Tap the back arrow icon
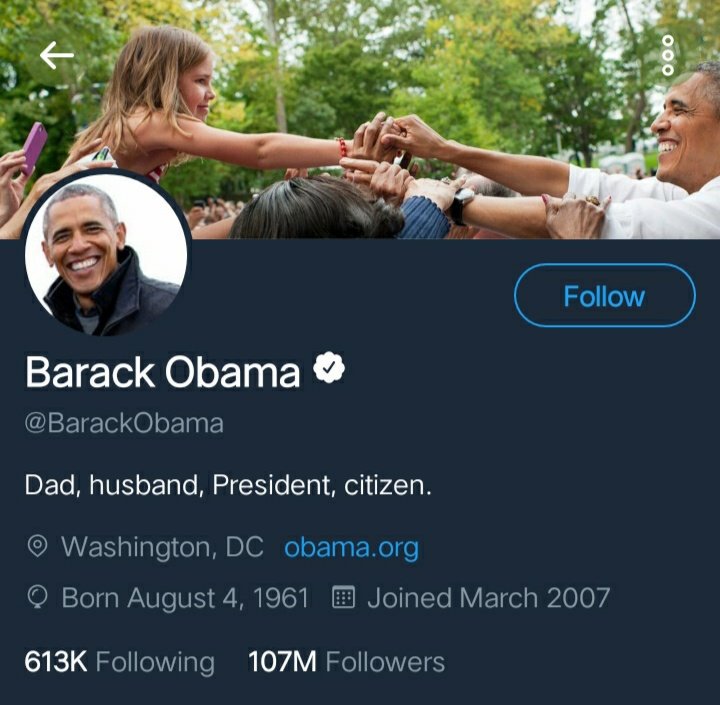720x705 pixels. [56, 55]
